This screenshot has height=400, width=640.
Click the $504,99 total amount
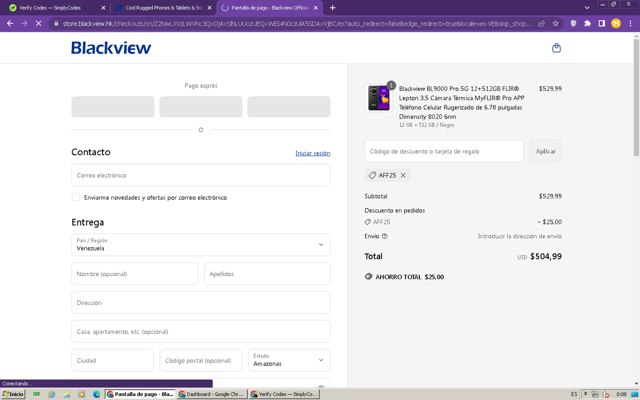pos(546,256)
